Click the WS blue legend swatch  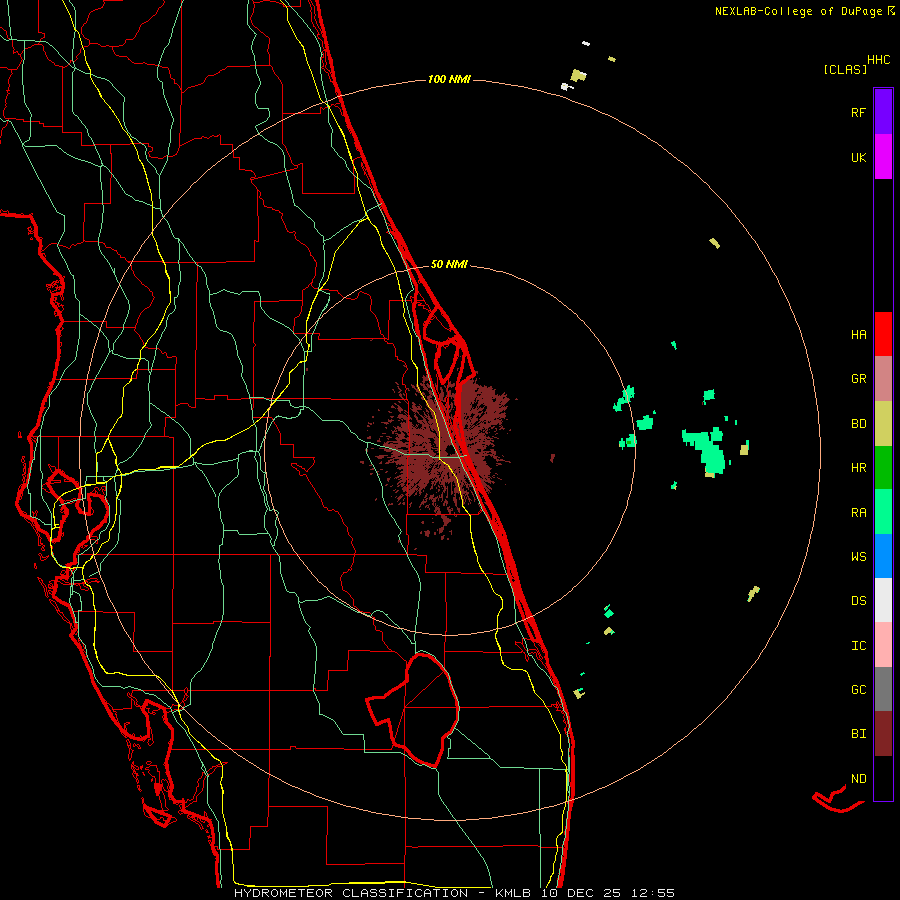coord(883,556)
